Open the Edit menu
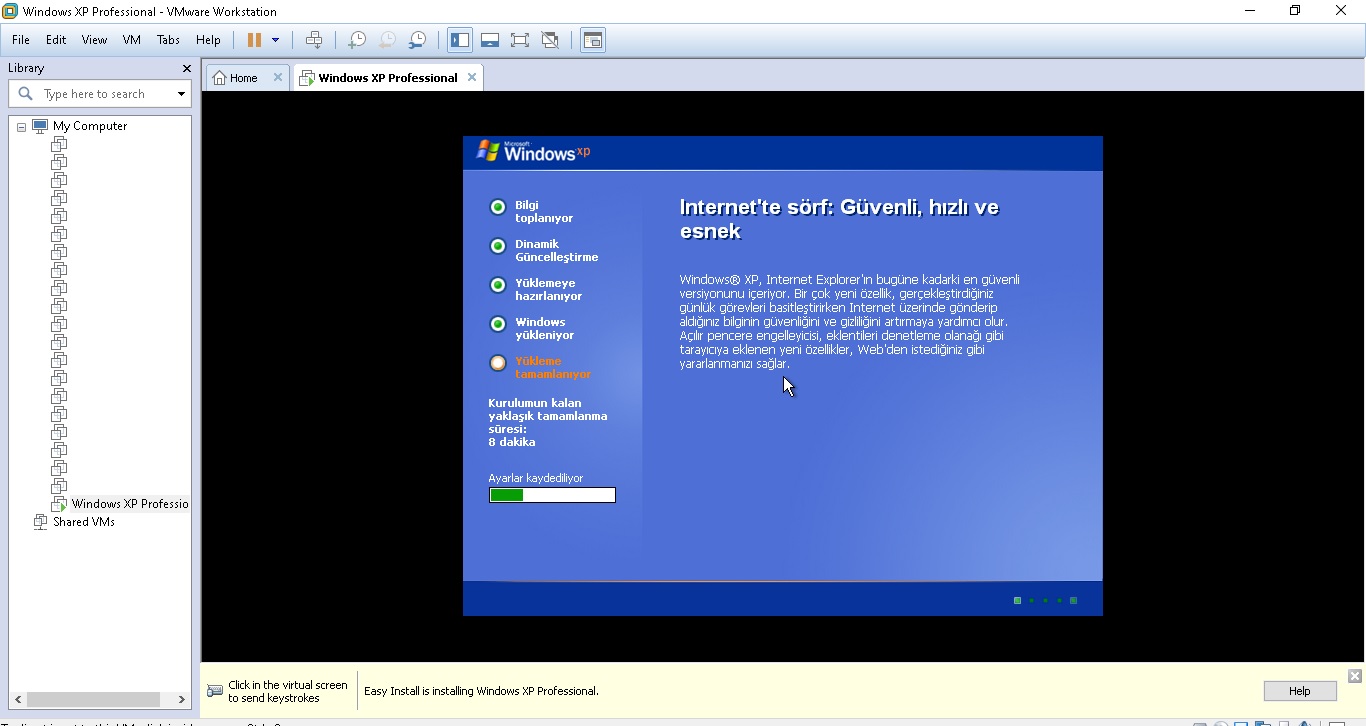 coord(56,40)
